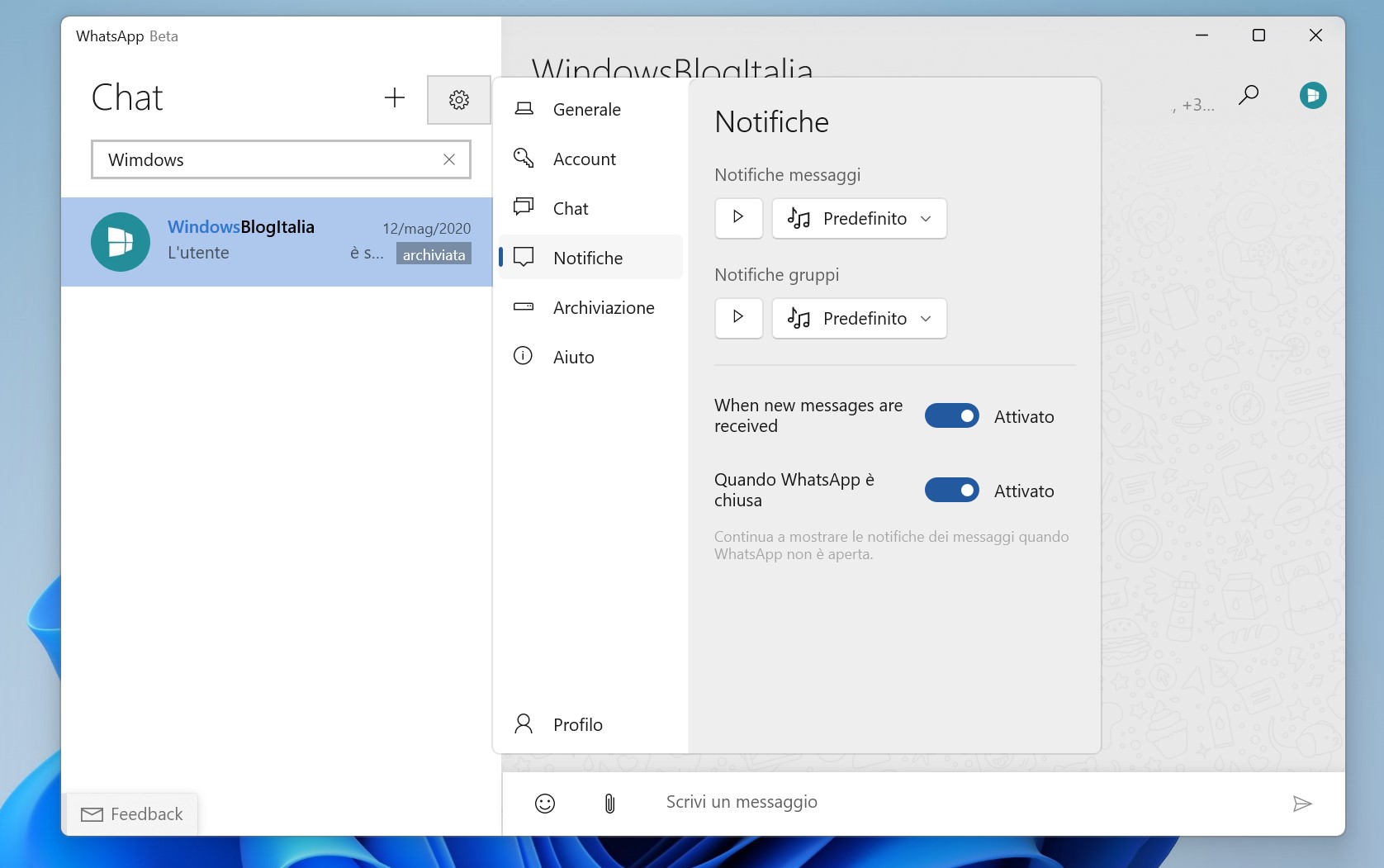Toggle 'When new messages are received' switch
This screenshot has height=868, width=1384.
coord(952,416)
